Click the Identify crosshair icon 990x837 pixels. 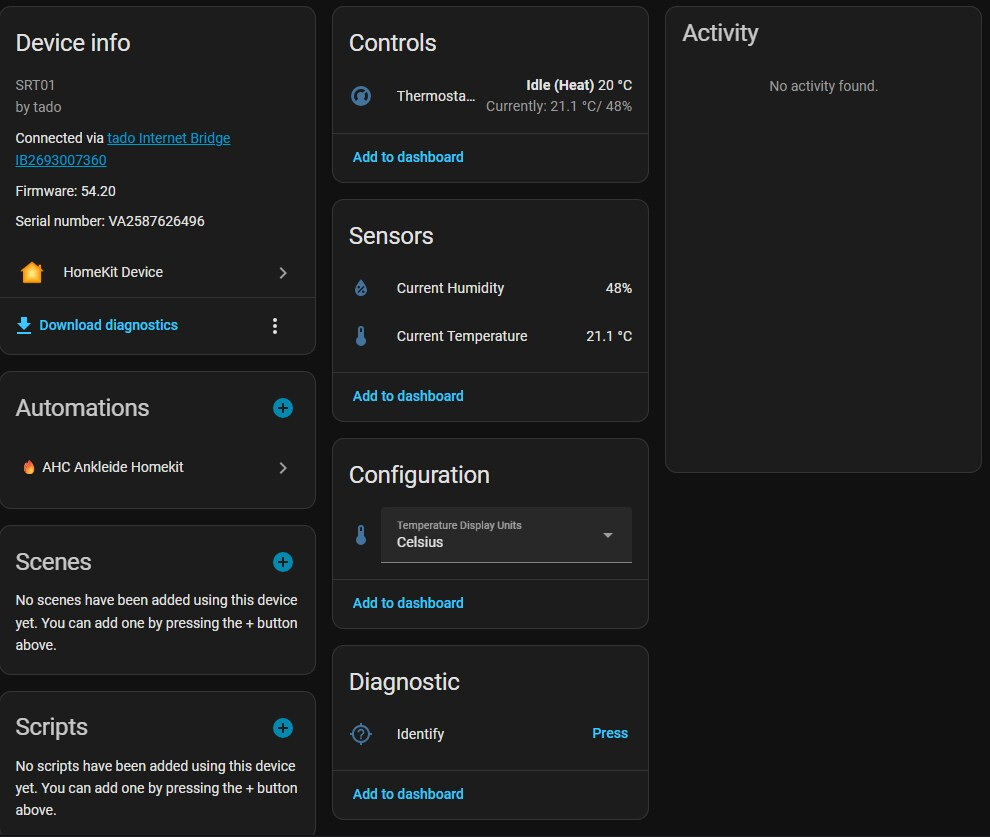point(361,734)
